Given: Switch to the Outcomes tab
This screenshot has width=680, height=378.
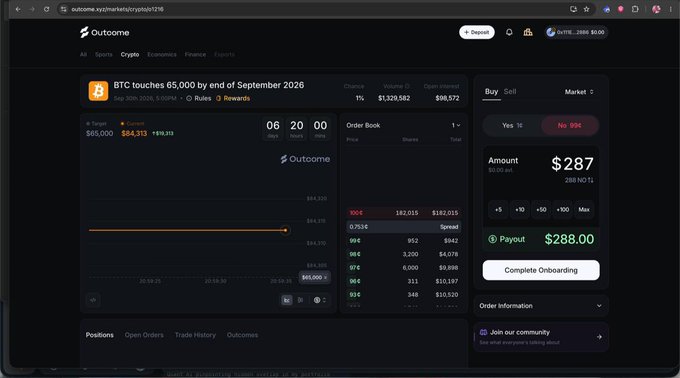Looking at the screenshot, I should tap(242, 335).
